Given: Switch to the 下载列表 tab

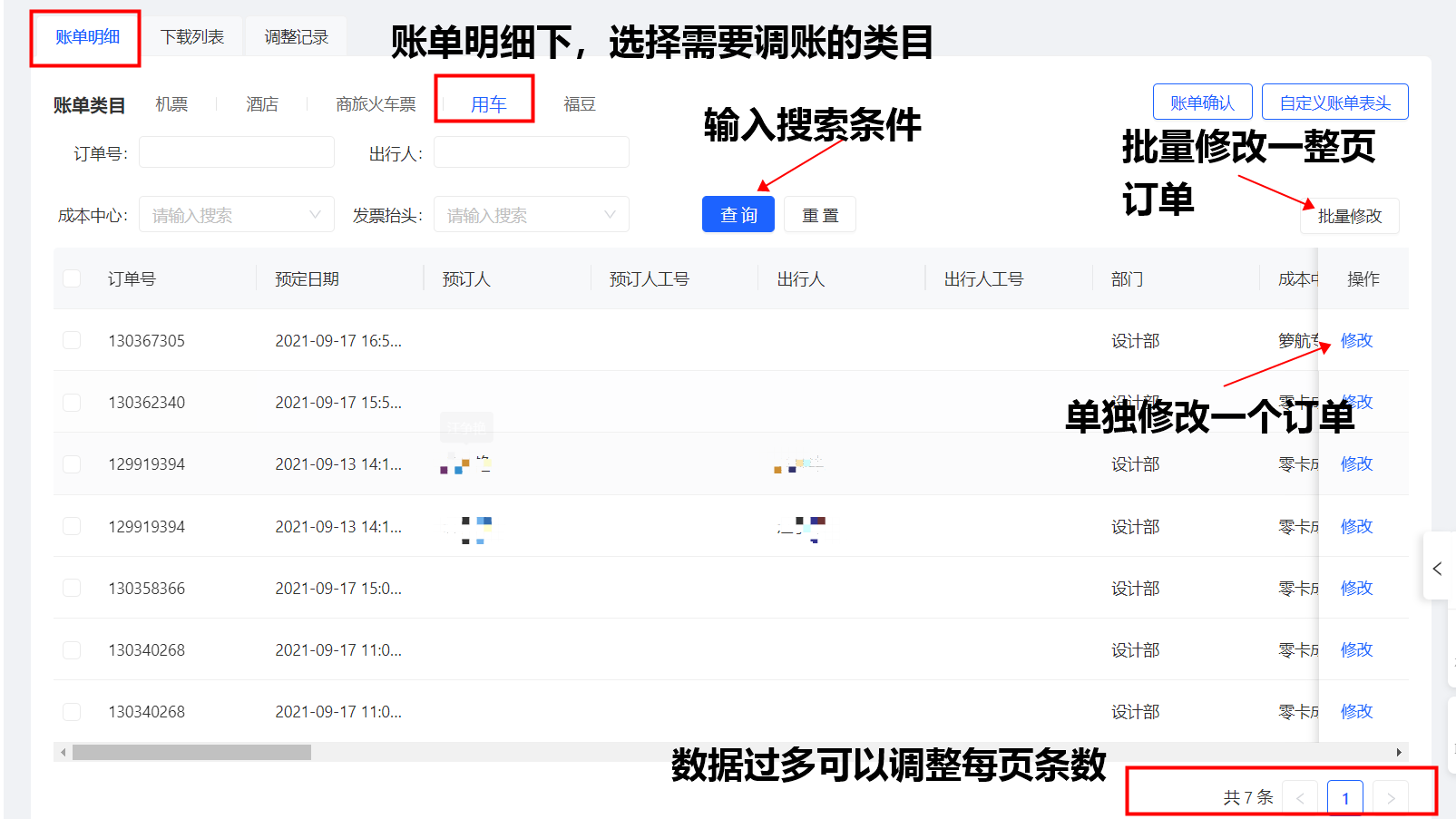Looking at the screenshot, I should coord(192,37).
